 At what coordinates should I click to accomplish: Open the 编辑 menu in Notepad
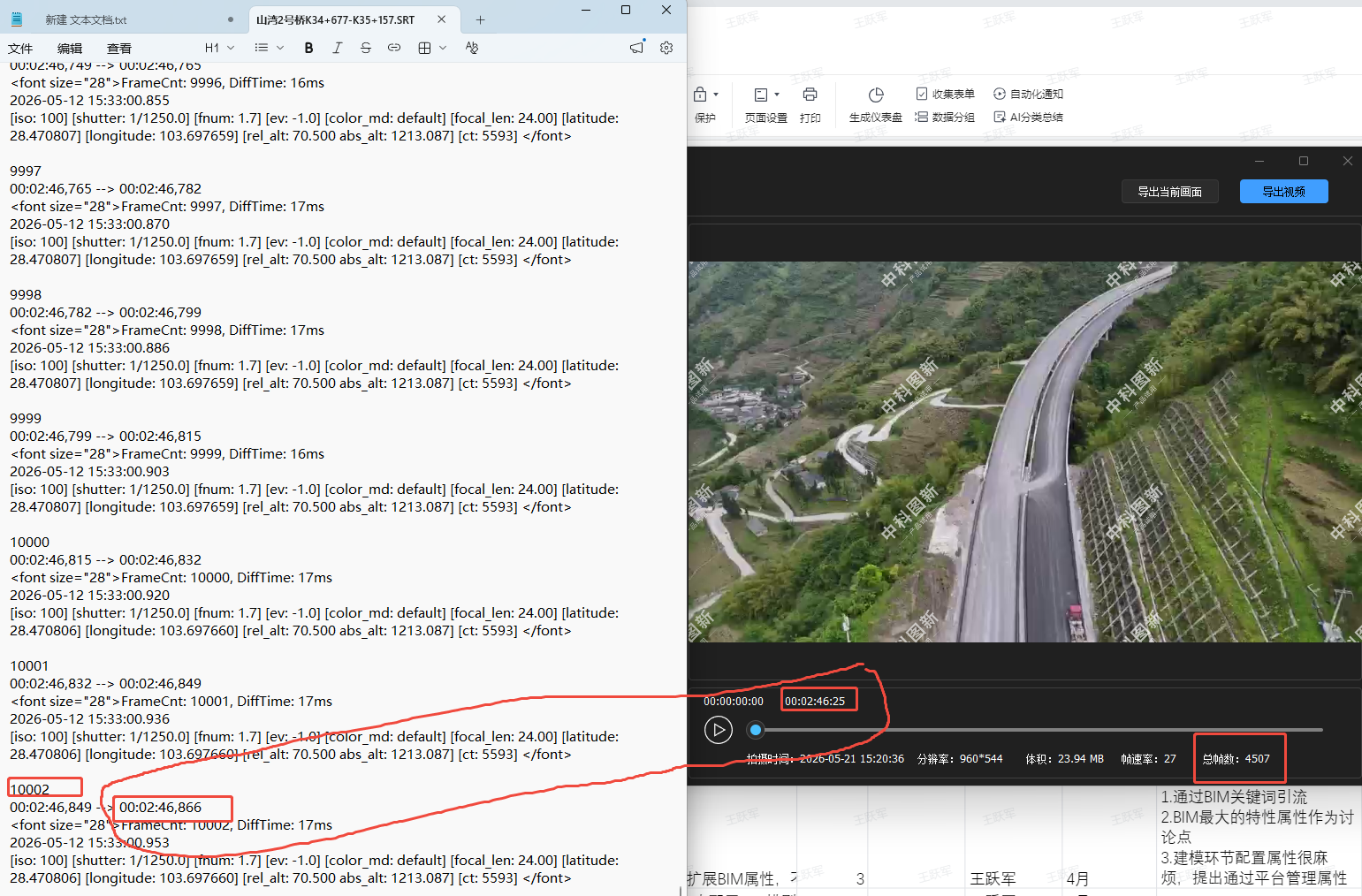click(70, 48)
